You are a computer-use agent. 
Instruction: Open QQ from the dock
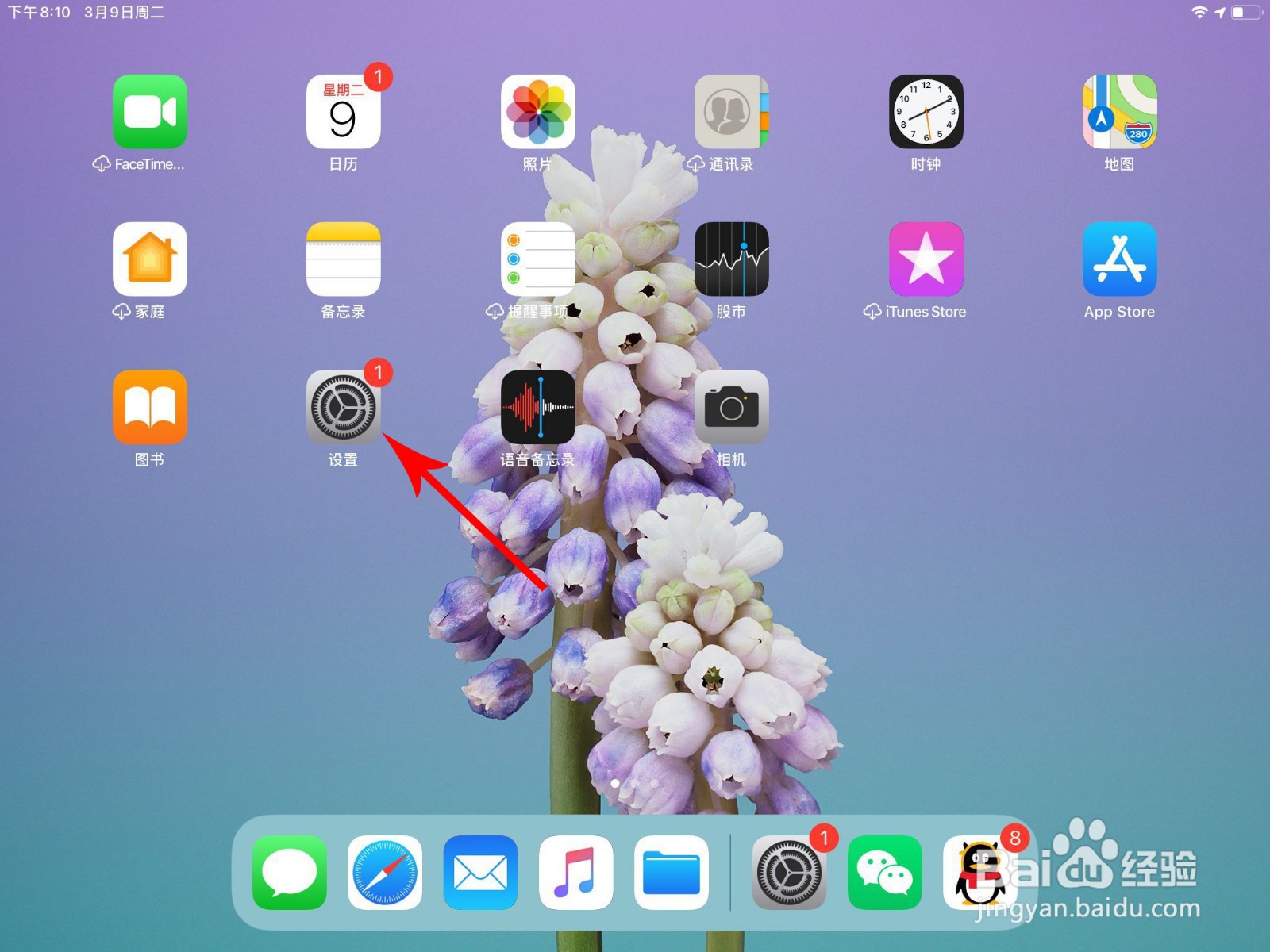(980, 873)
